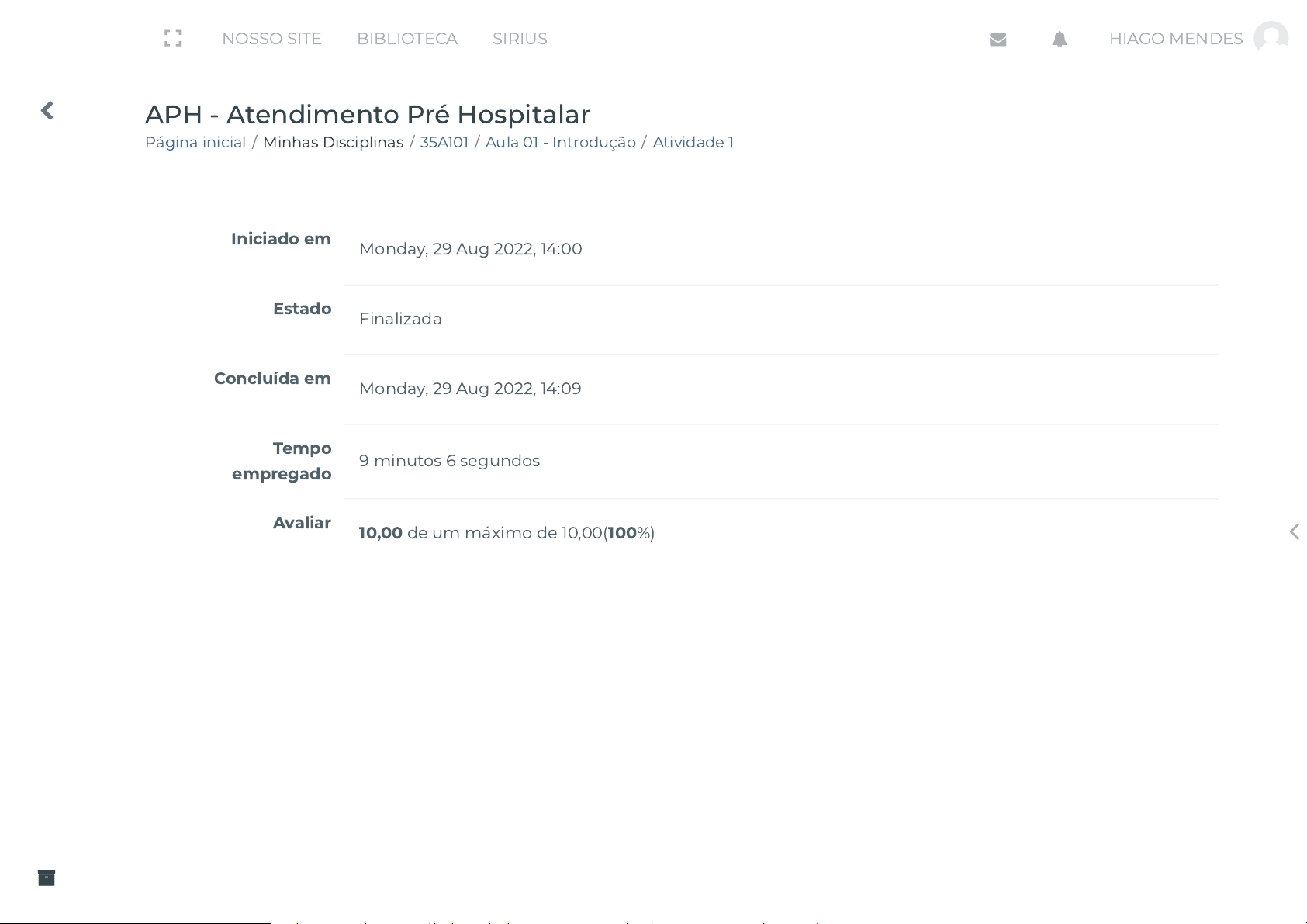Click the archive box icon at bottom left
This screenshot has height=924, width=1307.
[47, 877]
